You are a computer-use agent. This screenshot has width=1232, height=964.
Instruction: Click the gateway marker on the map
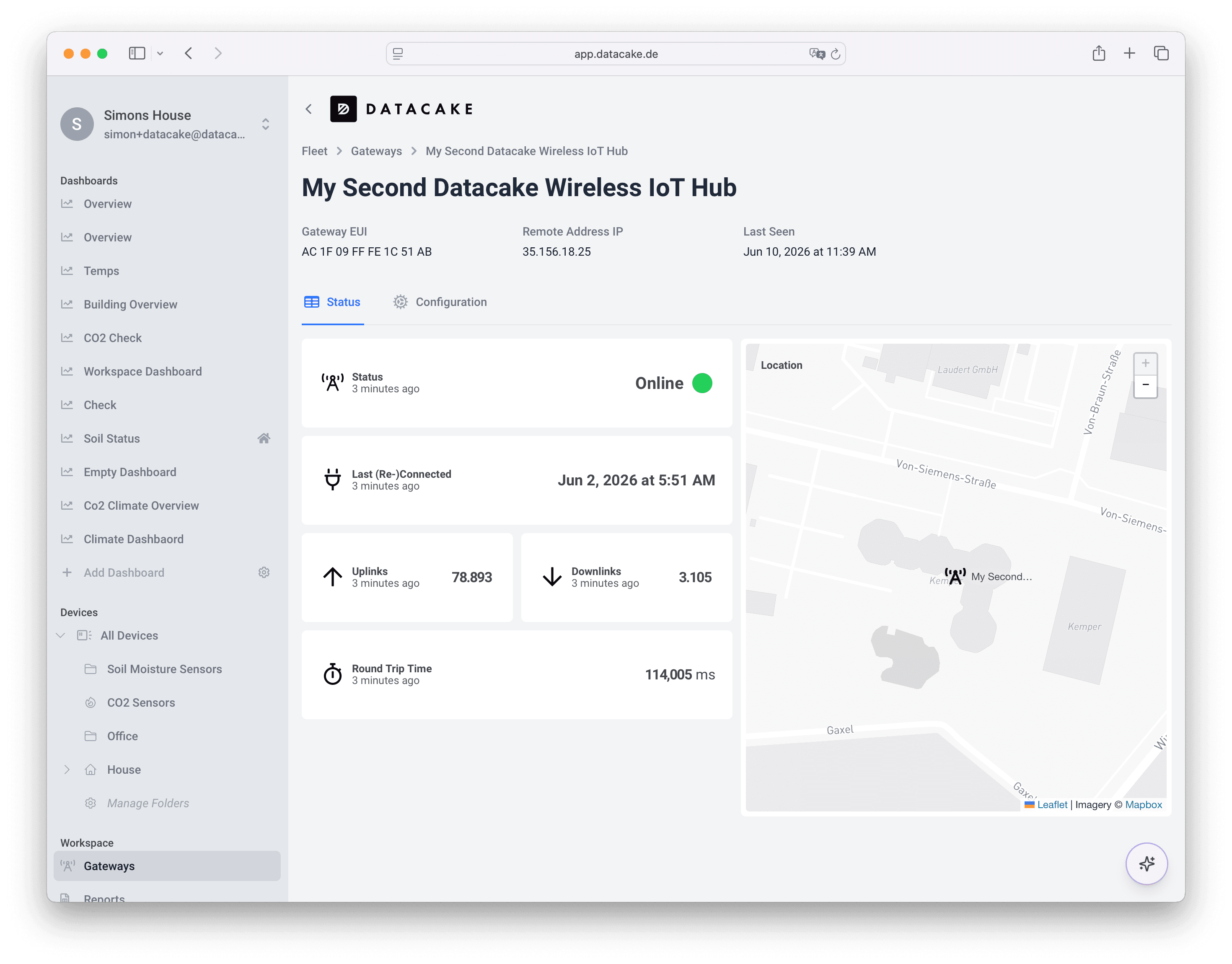pos(955,576)
